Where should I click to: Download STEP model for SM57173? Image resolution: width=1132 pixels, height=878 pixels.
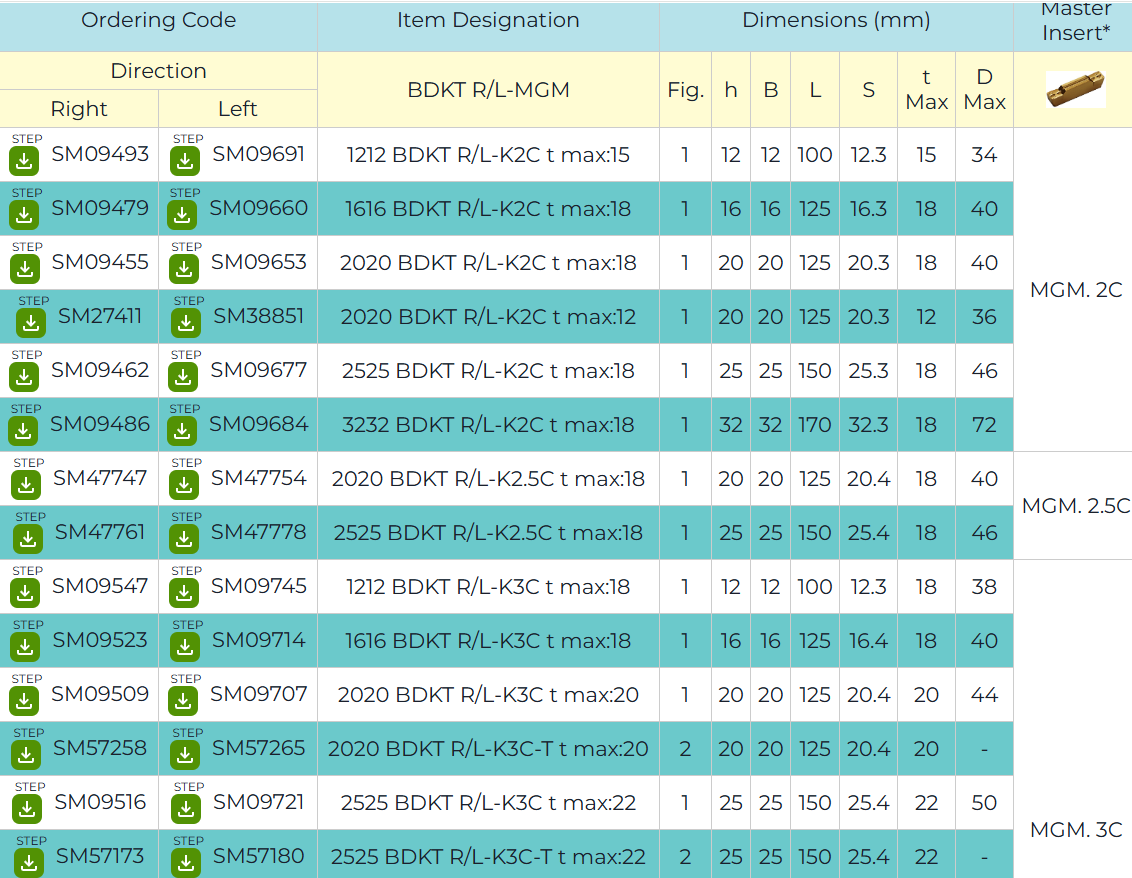click(x=29, y=861)
